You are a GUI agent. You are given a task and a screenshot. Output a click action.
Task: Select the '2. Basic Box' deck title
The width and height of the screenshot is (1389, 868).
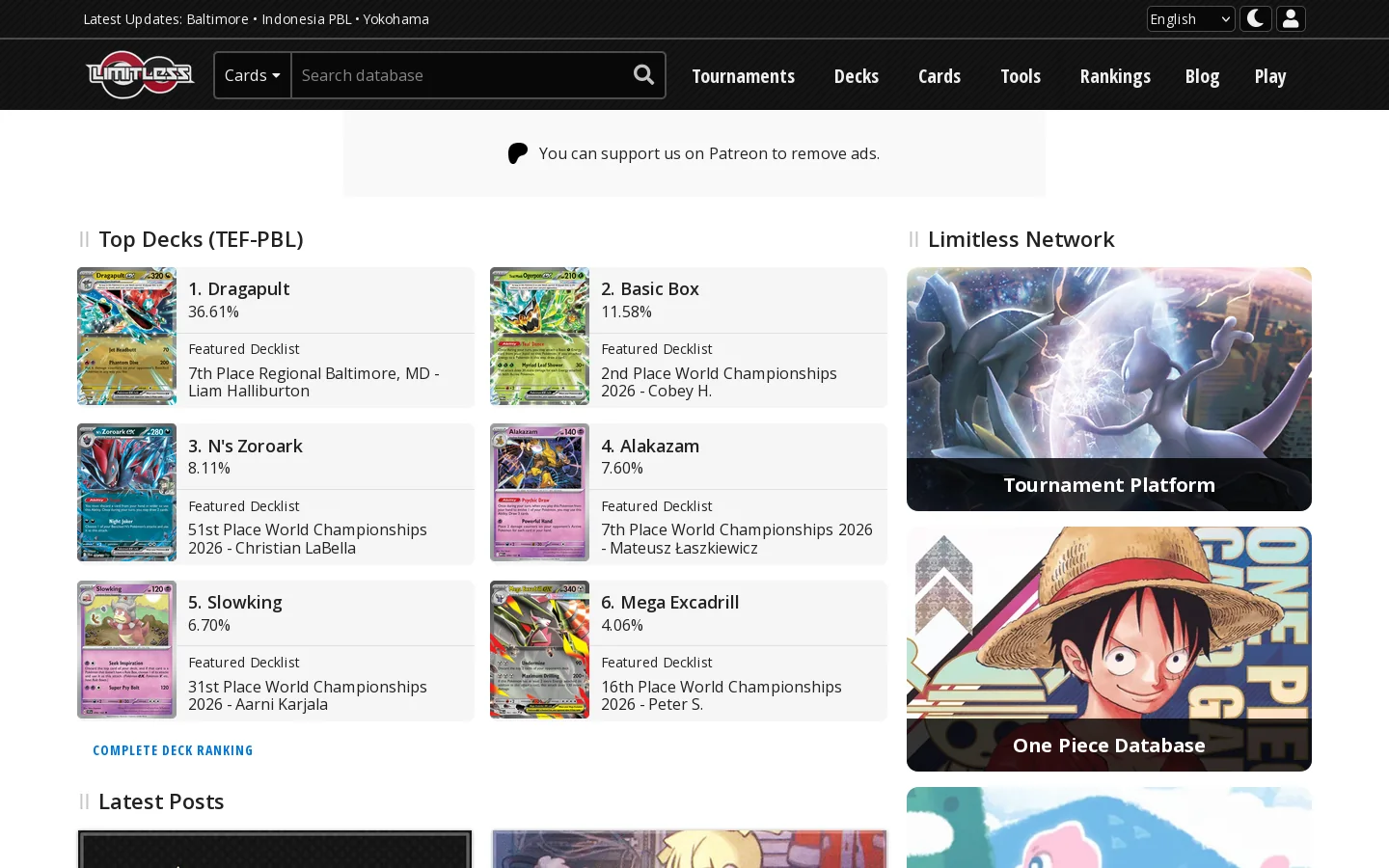click(650, 288)
